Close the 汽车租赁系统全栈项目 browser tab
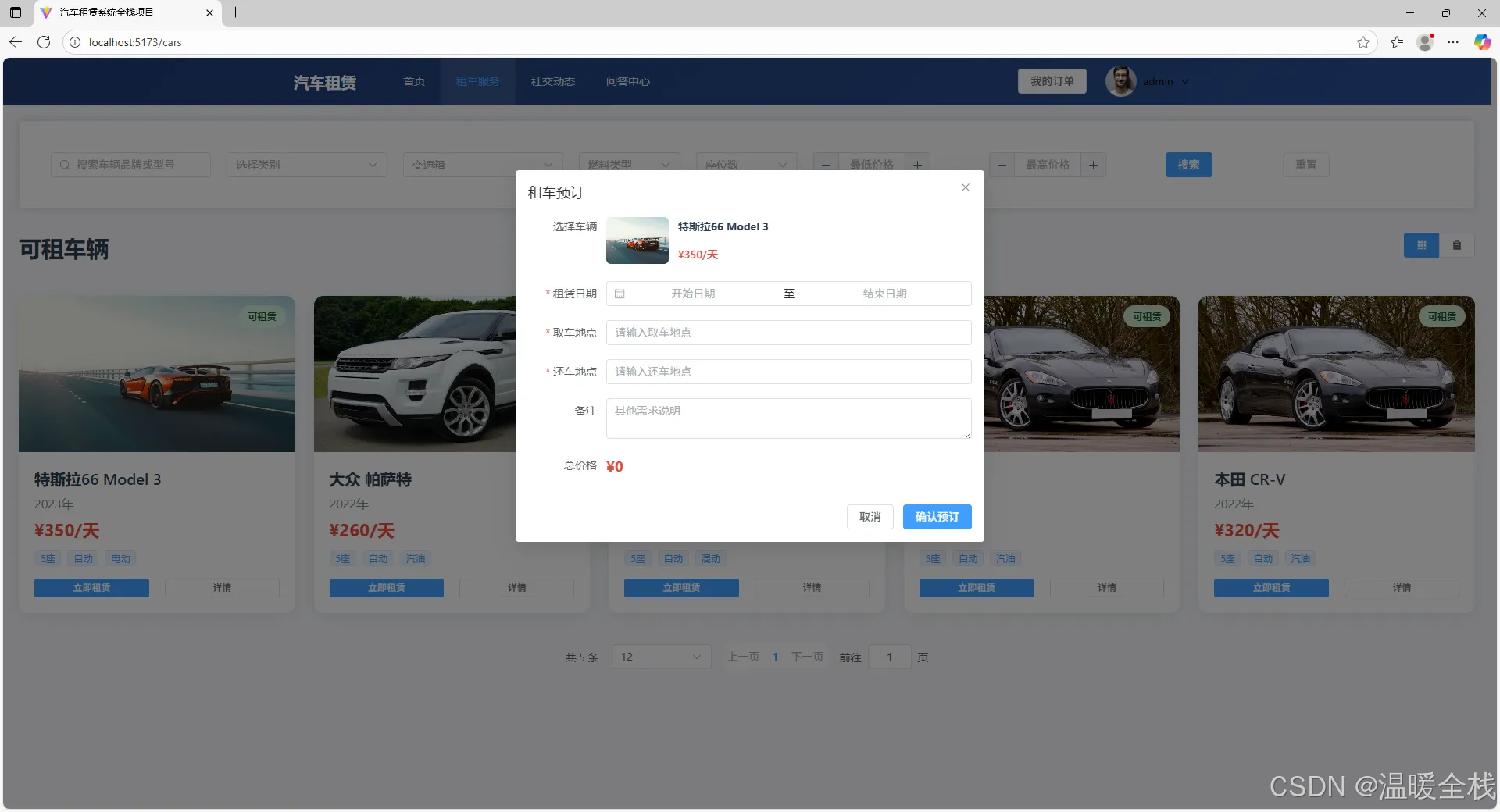 (209, 12)
